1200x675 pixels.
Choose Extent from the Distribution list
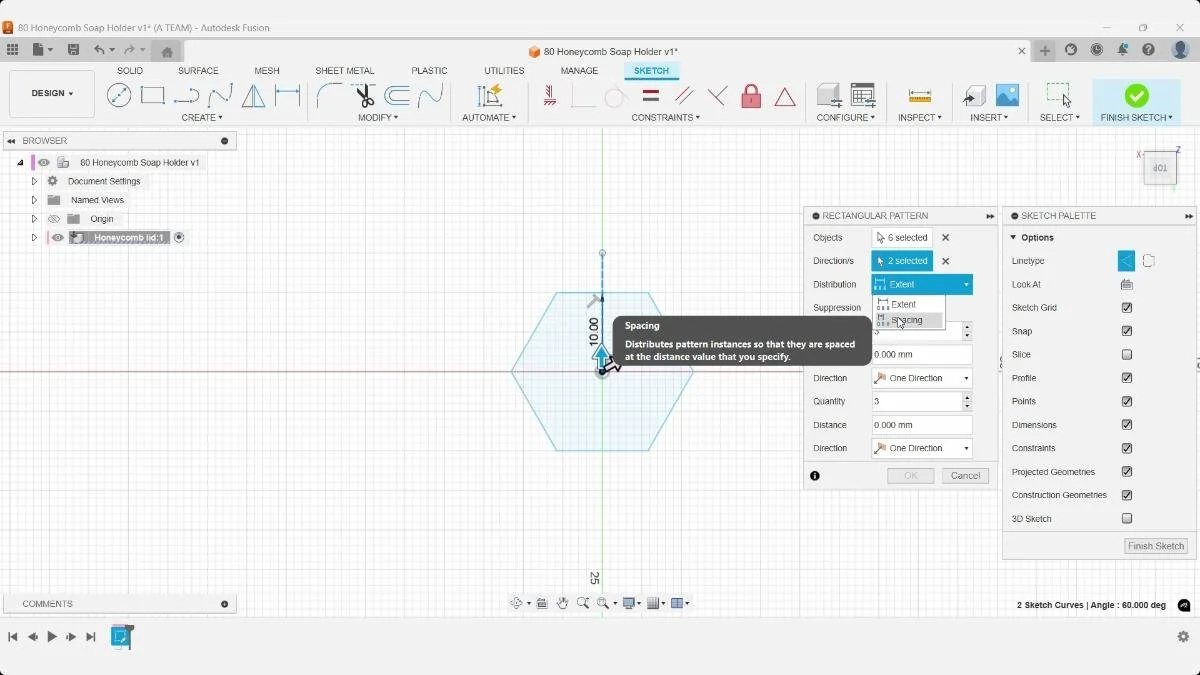908,304
